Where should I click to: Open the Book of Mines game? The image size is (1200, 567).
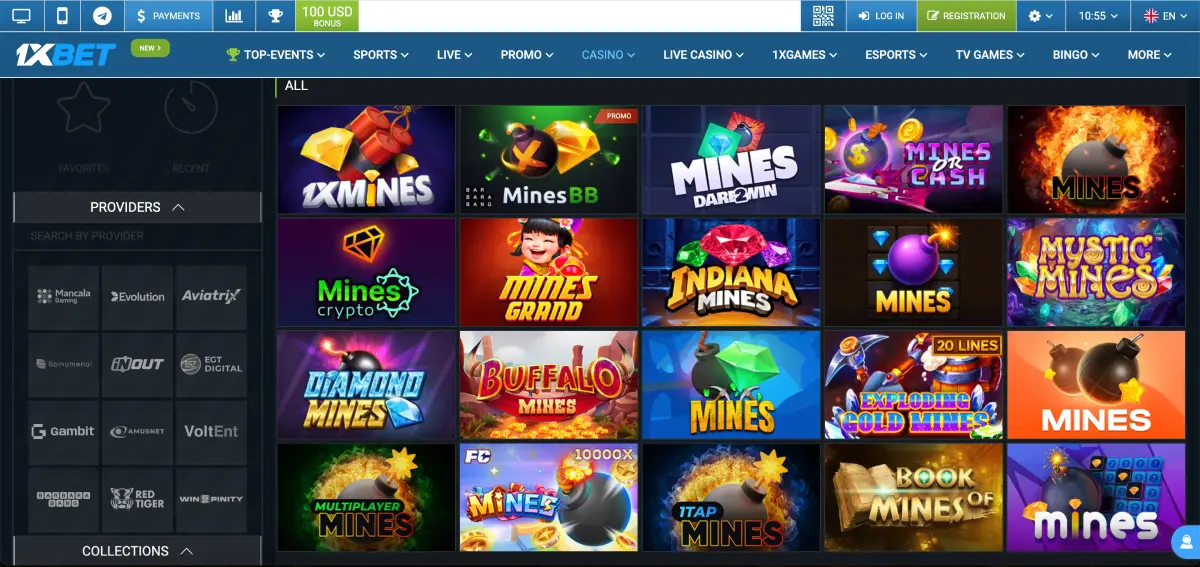click(x=913, y=498)
